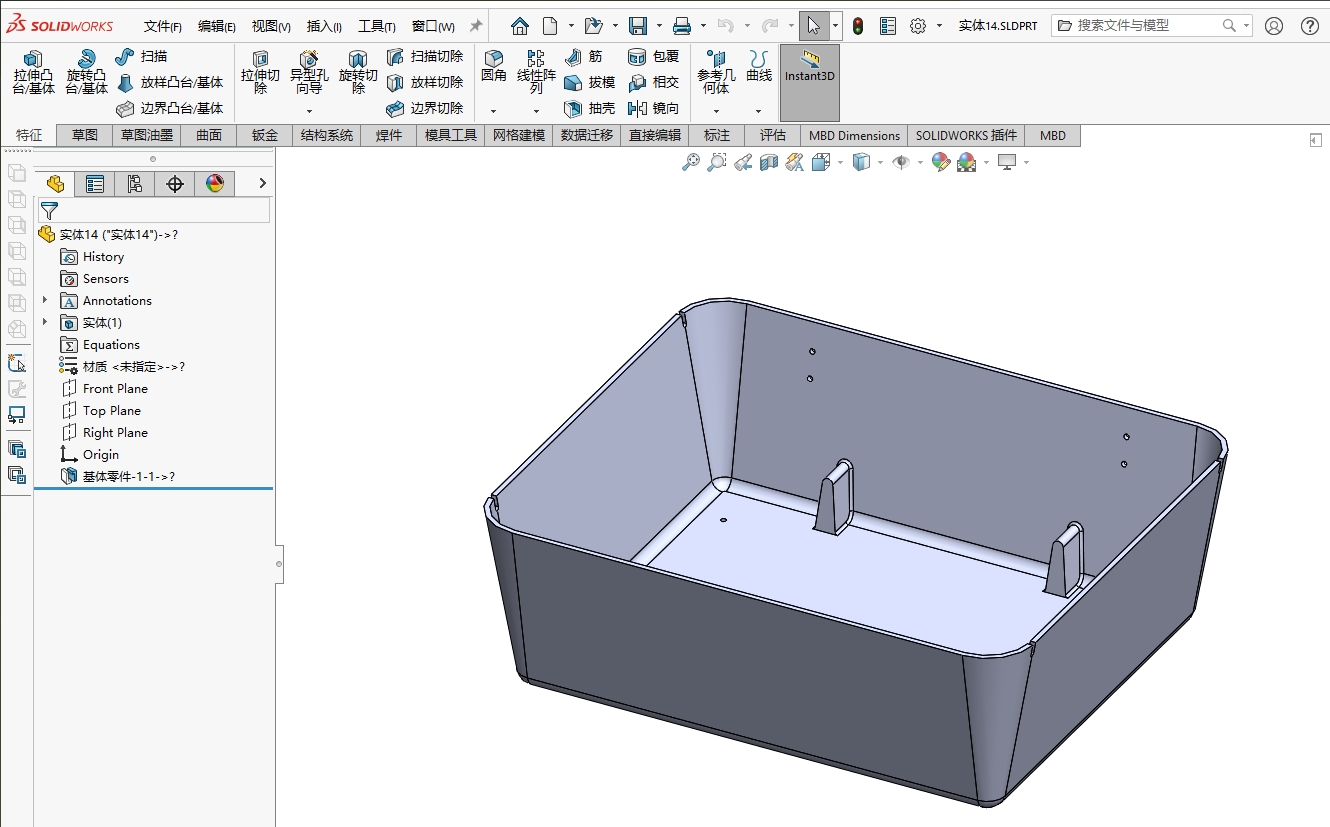
Task: Click the DisplayManager color wheel tab
Action: 214,183
